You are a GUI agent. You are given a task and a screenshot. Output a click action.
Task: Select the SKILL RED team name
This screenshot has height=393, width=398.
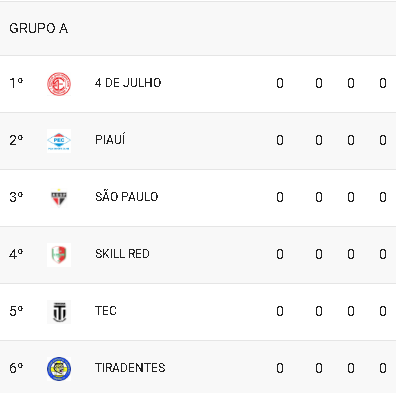[122, 254]
